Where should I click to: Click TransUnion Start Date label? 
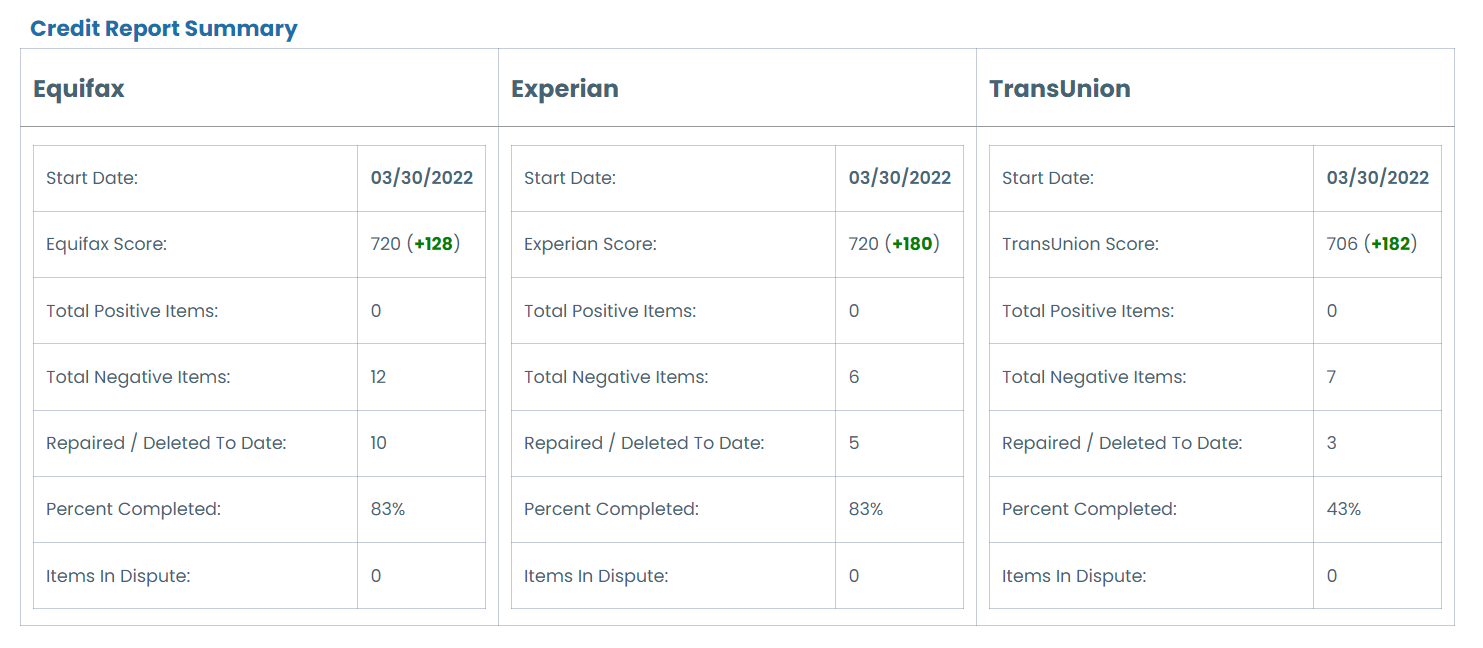coord(1048,178)
